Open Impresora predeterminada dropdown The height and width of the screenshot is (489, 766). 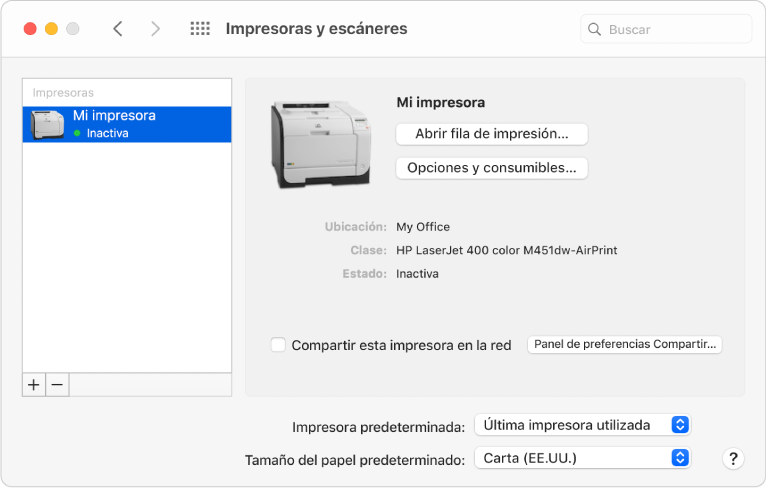click(x=582, y=425)
